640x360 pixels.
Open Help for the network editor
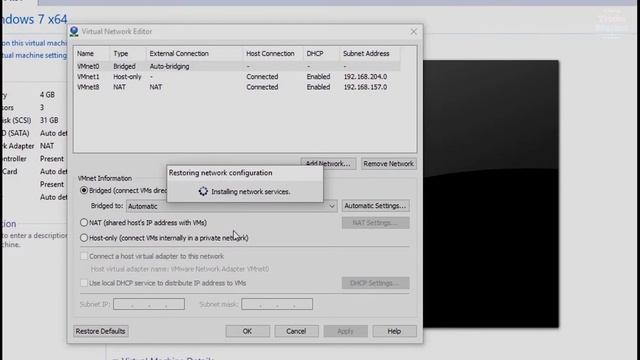[394, 331]
